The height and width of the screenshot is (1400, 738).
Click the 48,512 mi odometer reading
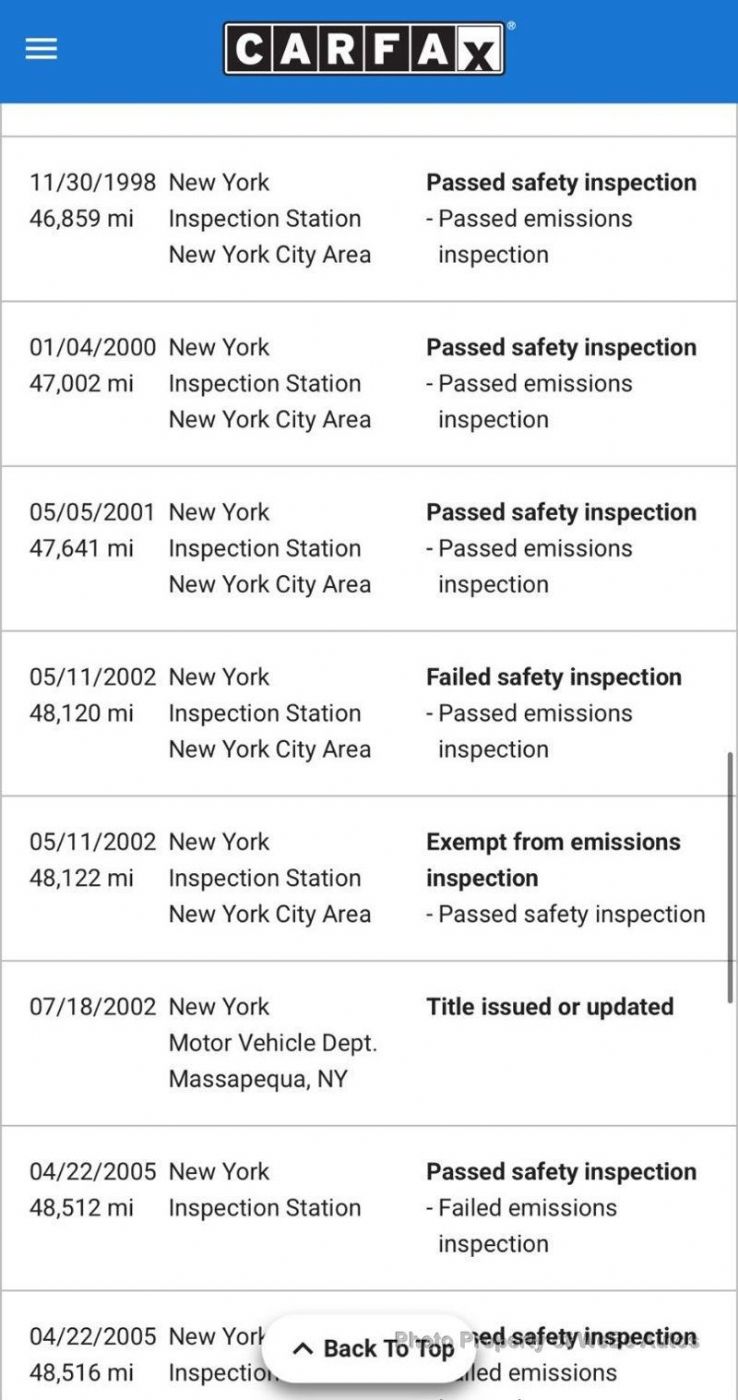[x=81, y=1208]
